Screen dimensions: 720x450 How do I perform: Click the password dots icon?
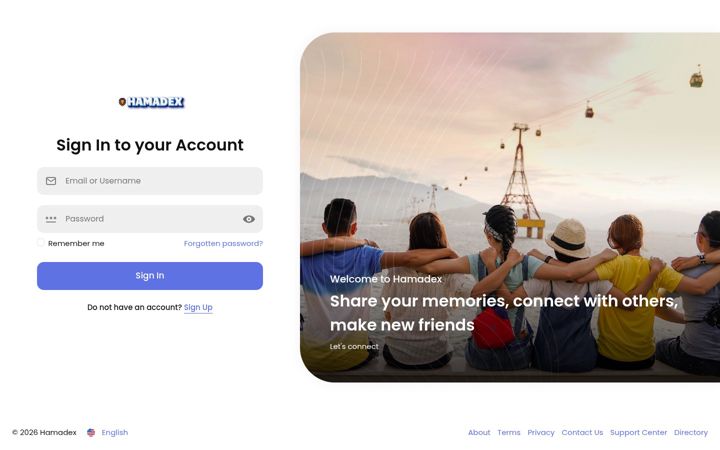(51, 219)
